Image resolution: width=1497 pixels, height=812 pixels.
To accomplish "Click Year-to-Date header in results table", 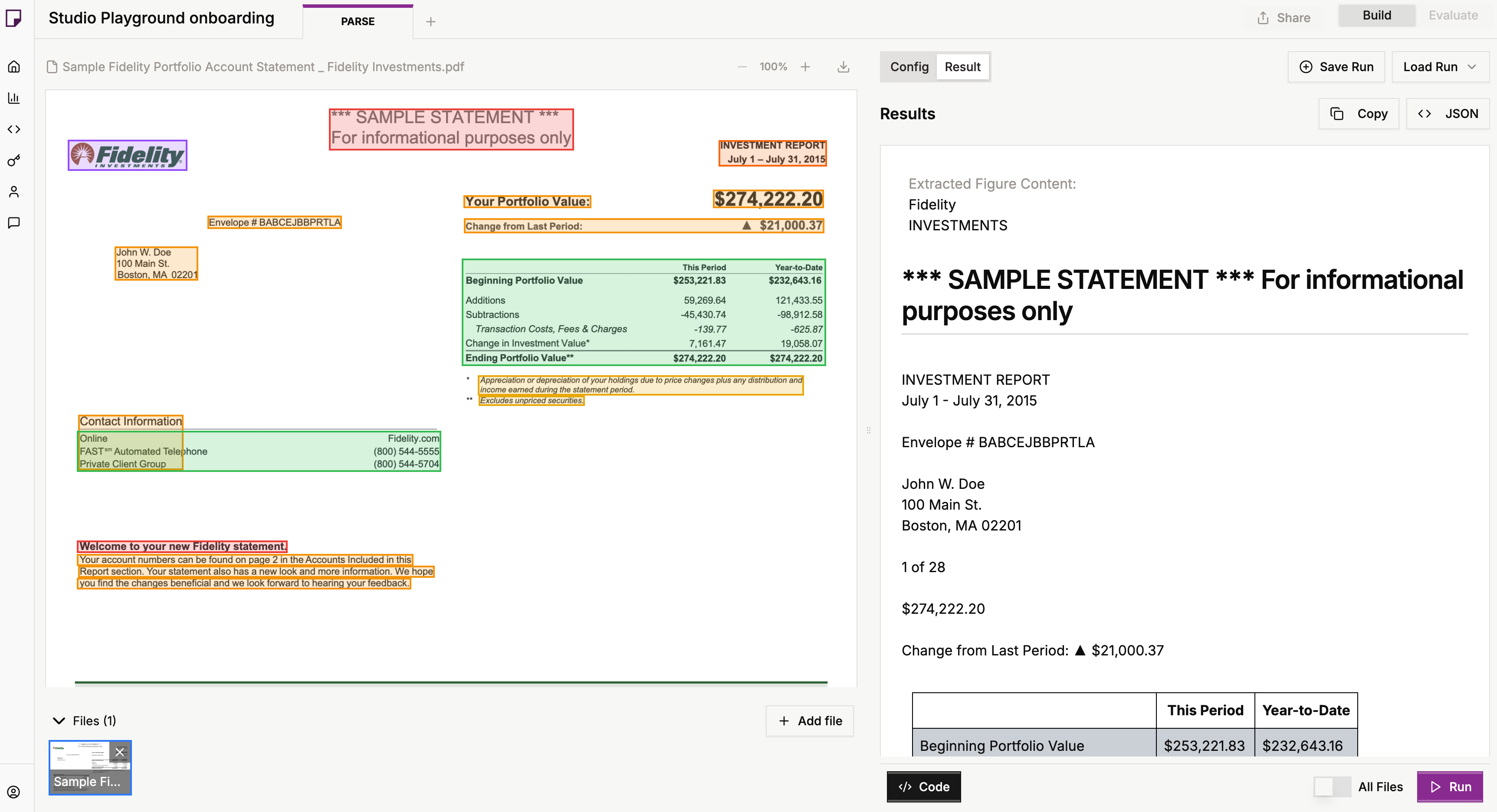I will pyautogui.click(x=1306, y=710).
